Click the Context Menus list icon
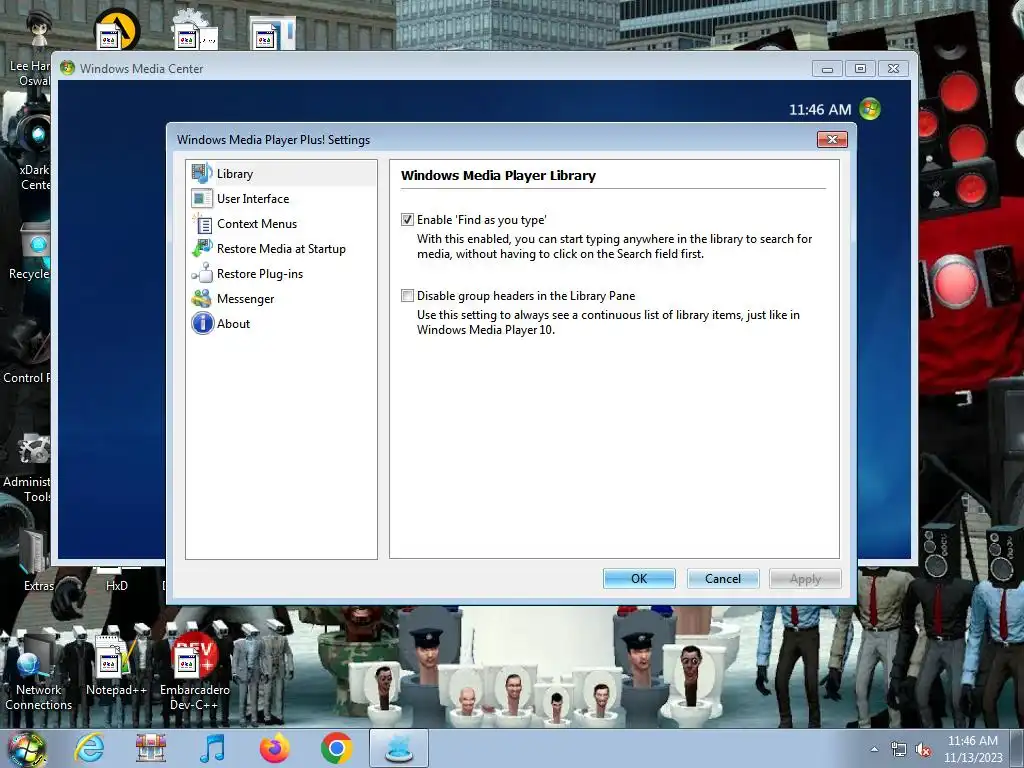The image size is (1024, 768). (x=202, y=224)
